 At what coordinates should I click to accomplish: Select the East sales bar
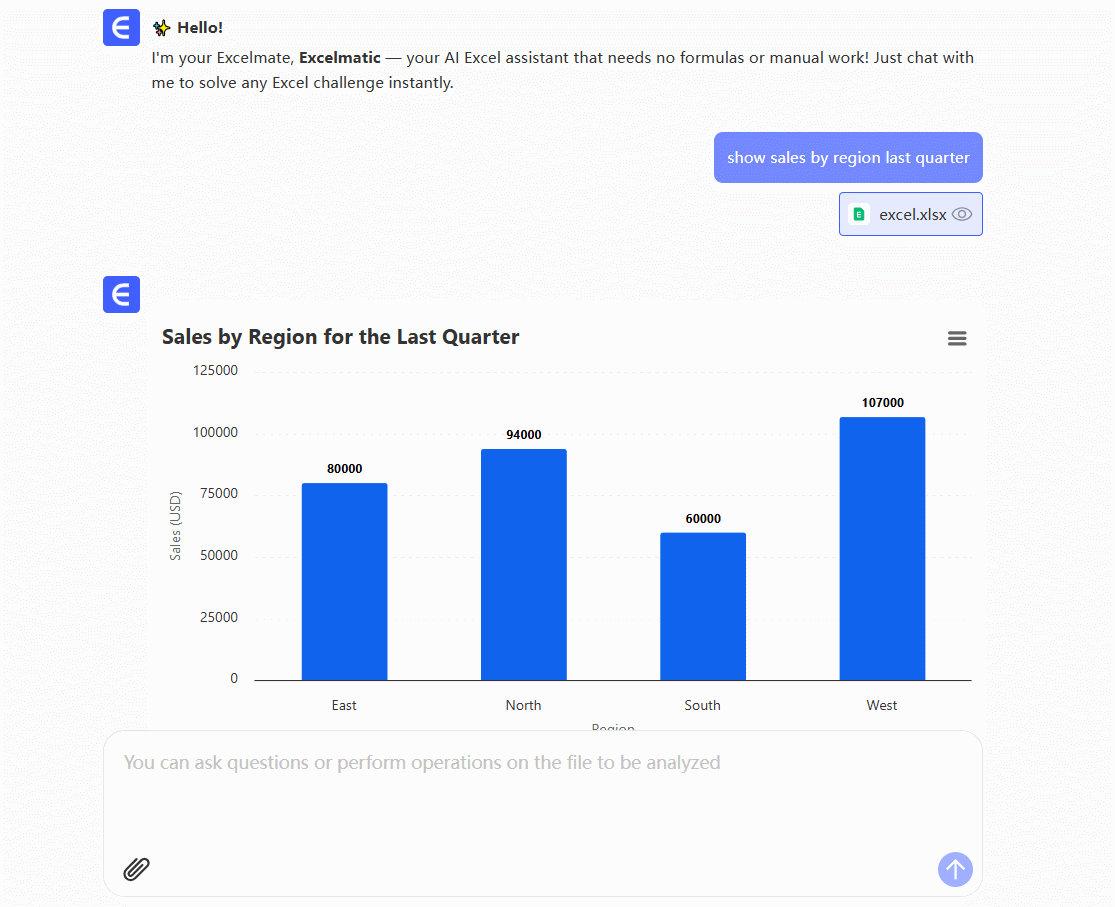pos(344,582)
